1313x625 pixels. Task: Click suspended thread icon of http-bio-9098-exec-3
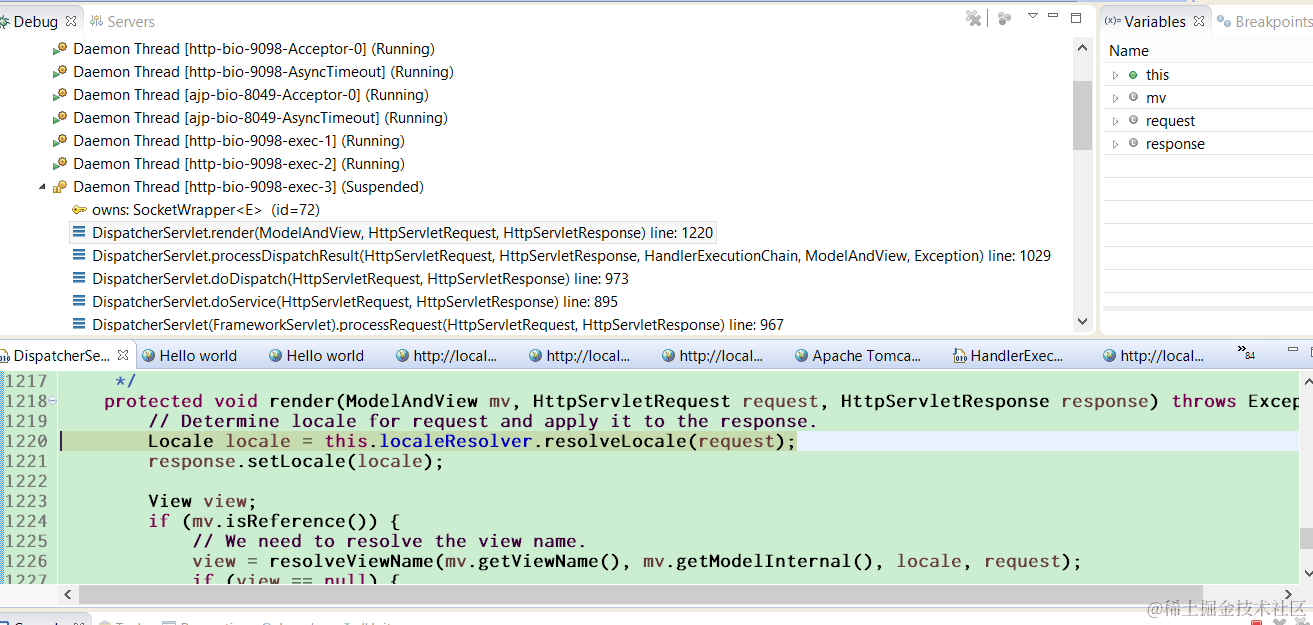60,187
